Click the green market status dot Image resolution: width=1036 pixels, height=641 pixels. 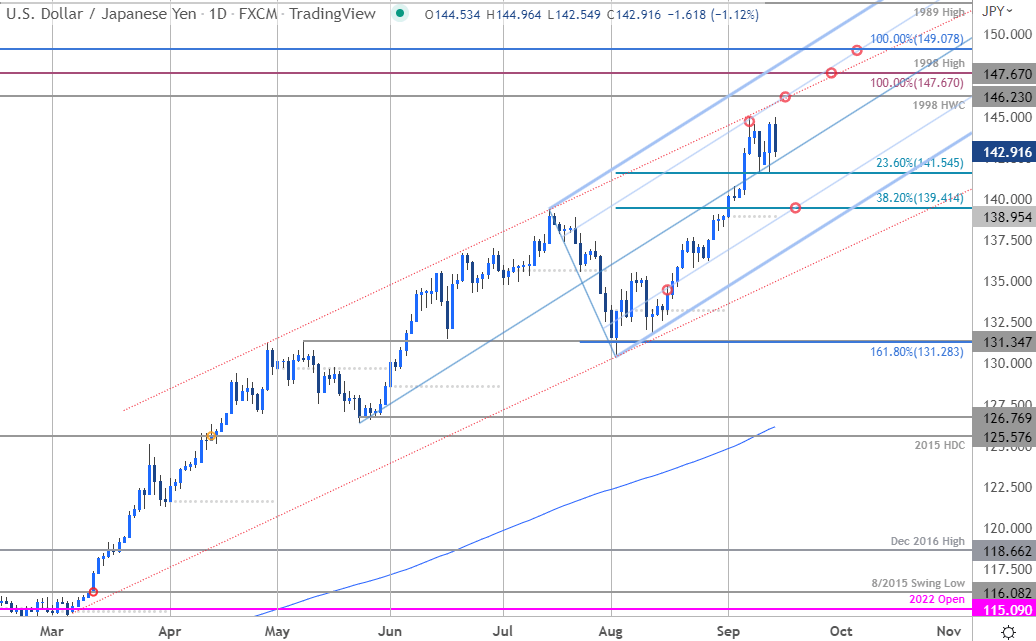point(400,15)
